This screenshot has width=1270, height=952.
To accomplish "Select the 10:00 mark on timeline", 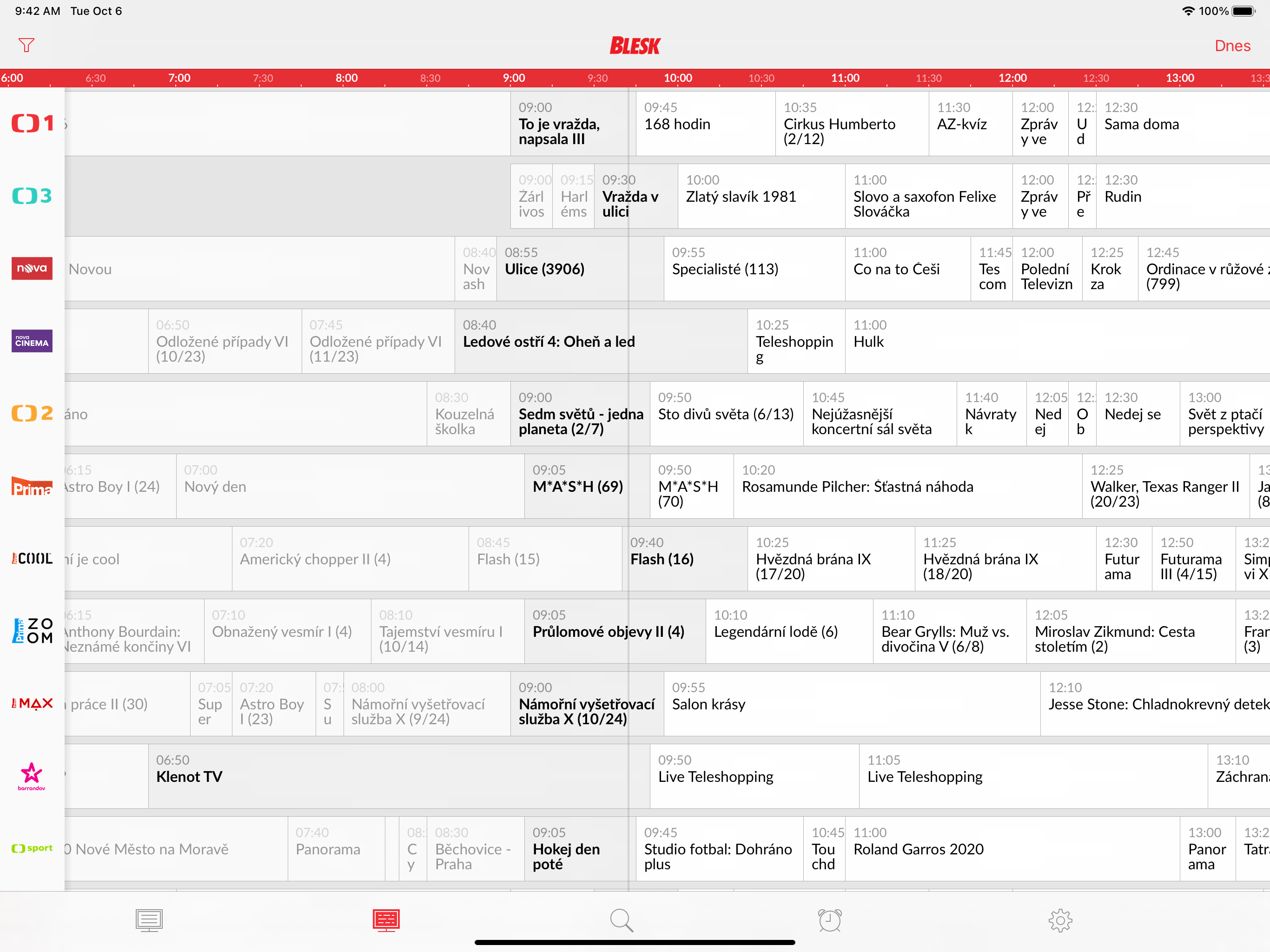I will (677, 78).
